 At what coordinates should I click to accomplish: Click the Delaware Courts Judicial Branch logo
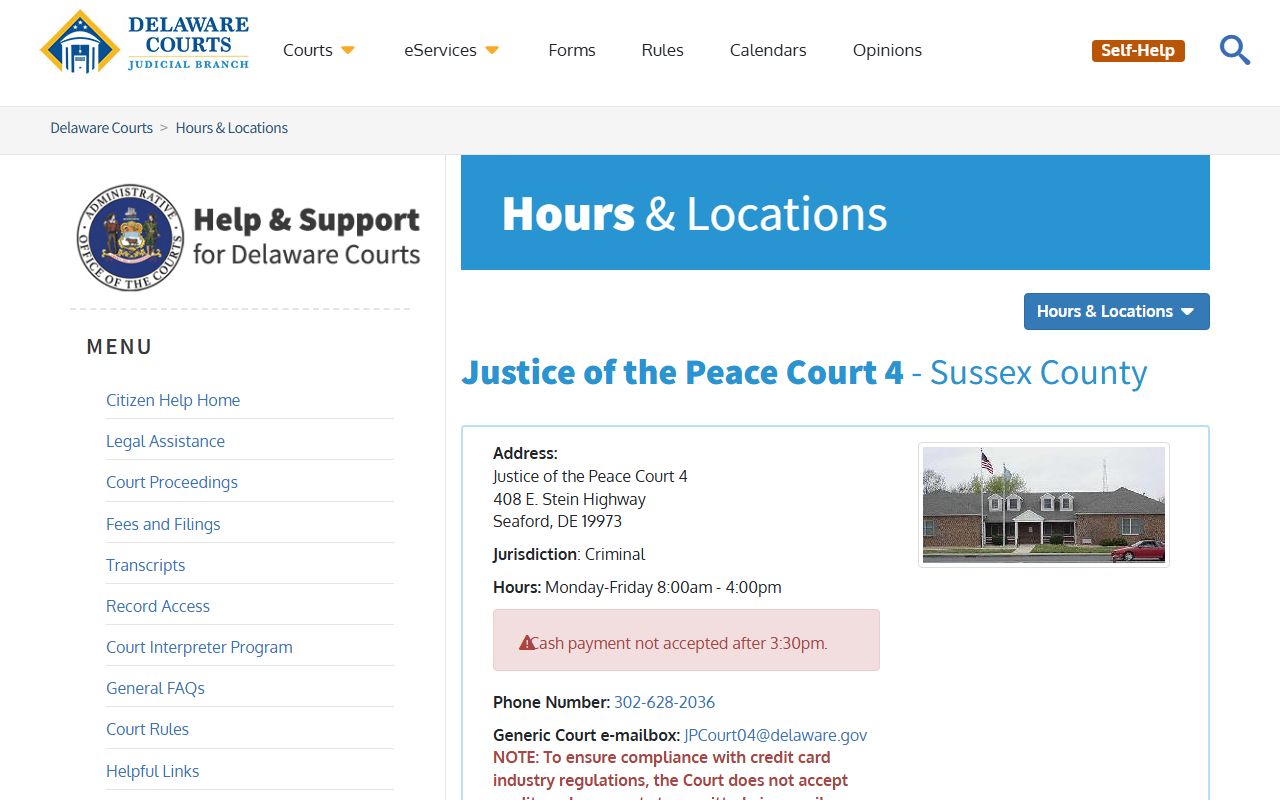144,42
